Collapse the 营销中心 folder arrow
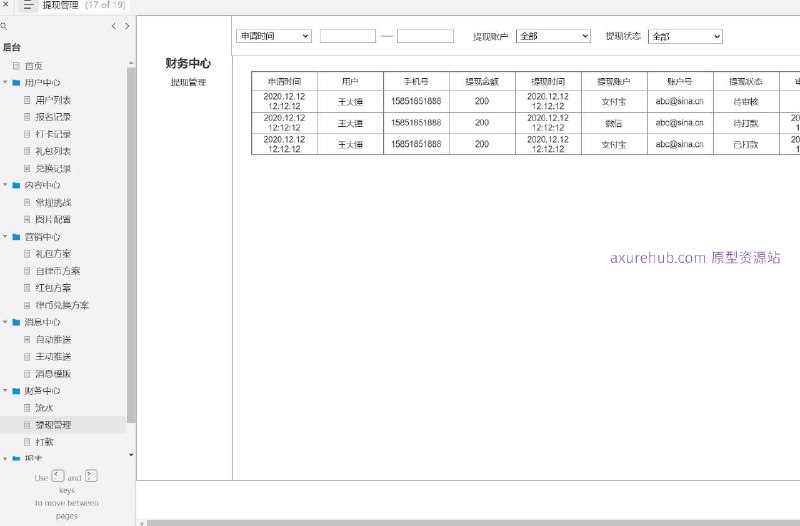 5,236
